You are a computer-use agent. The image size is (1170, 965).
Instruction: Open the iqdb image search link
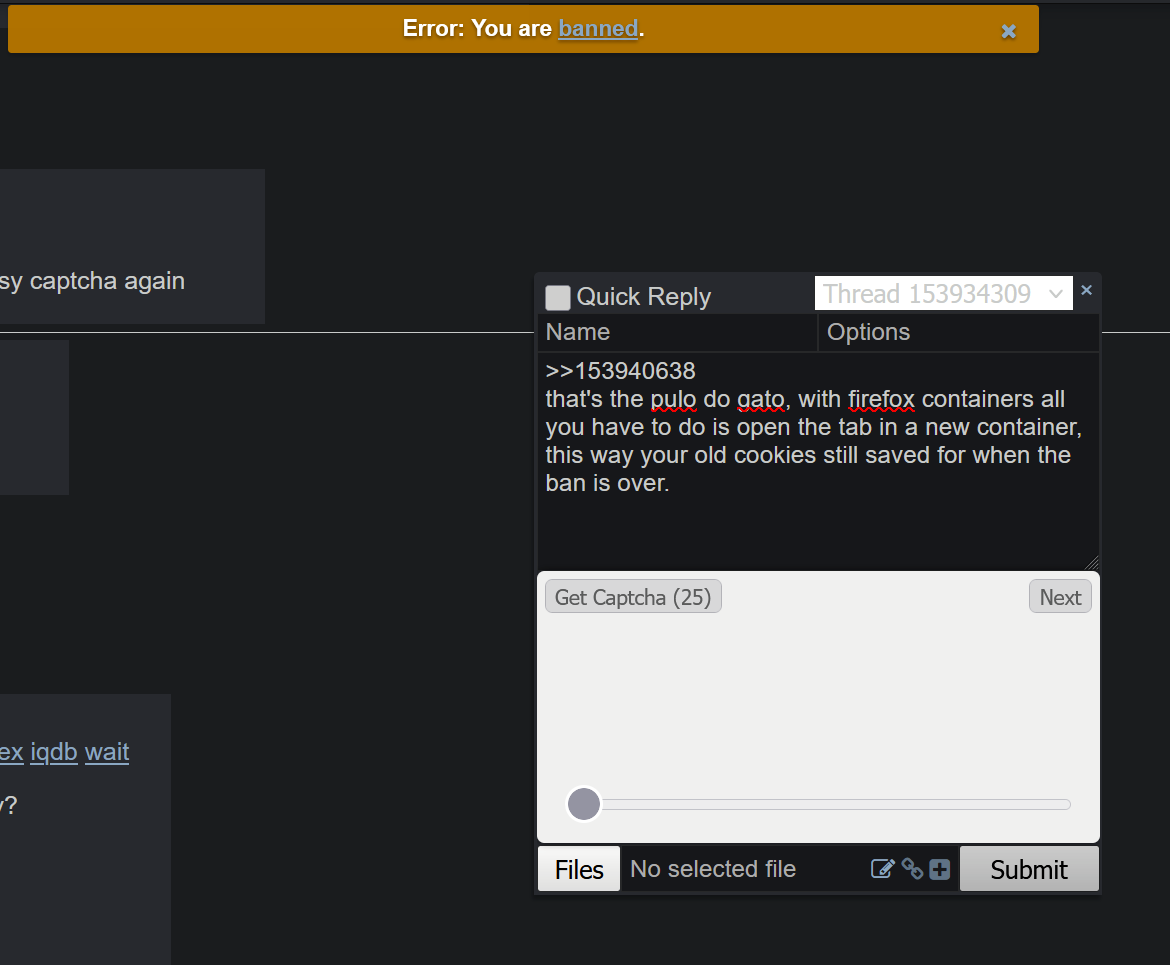(54, 752)
